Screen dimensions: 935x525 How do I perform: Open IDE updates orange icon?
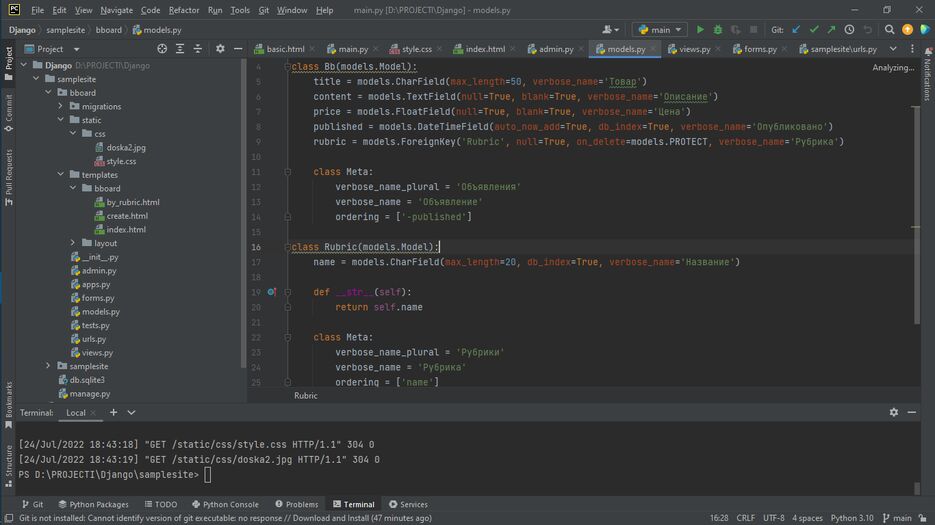pyautogui.click(x=907, y=29)
